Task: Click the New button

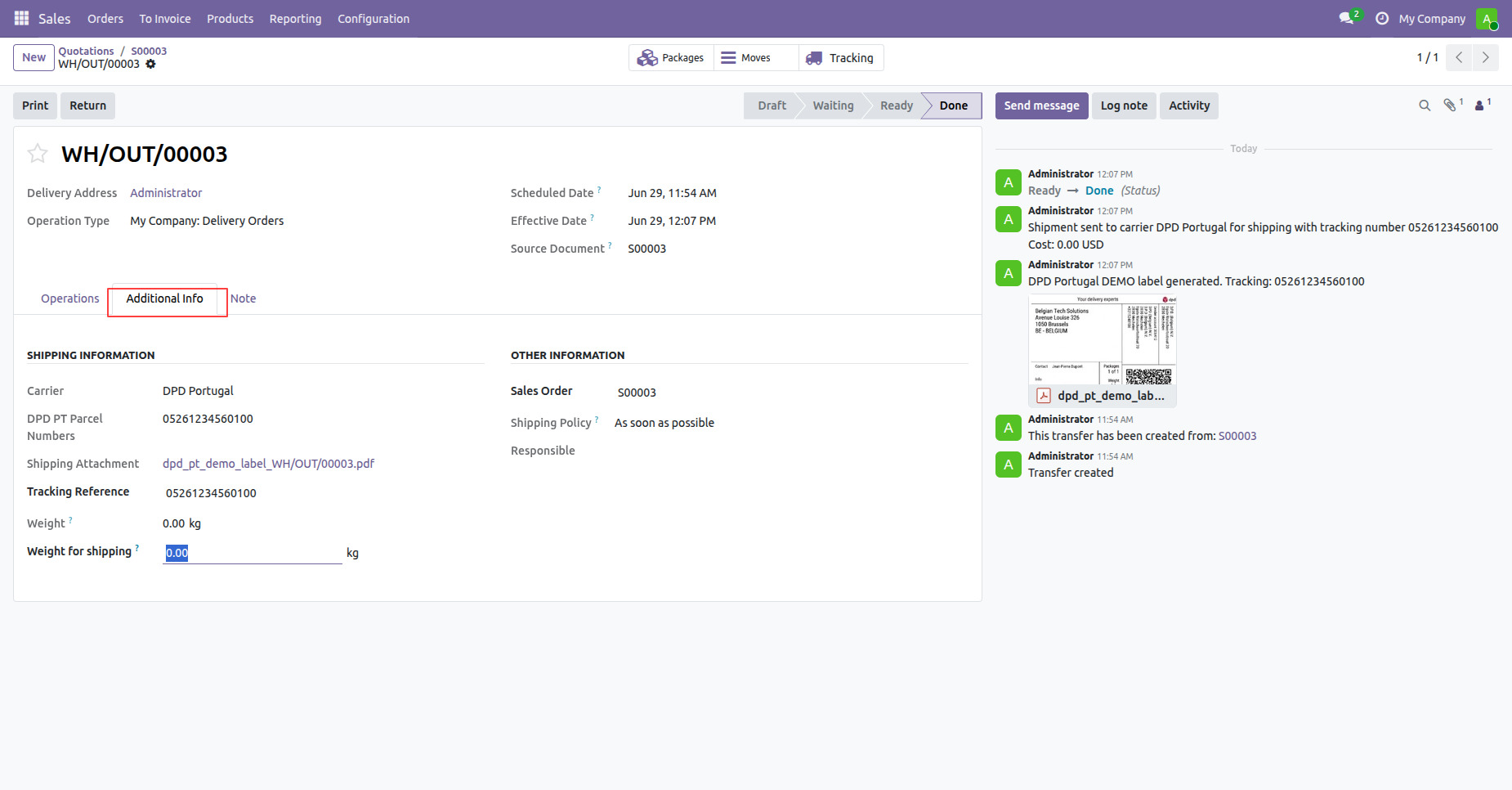Action: click(34, 57)
